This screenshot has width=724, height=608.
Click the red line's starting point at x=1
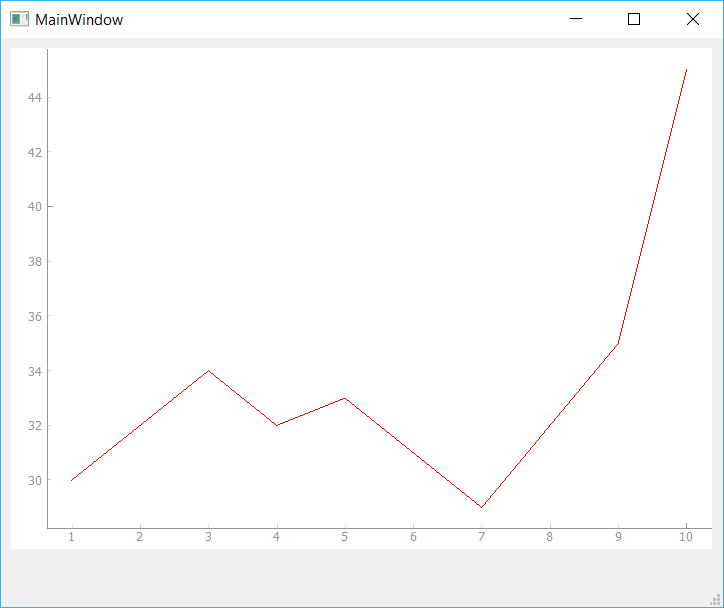coord(72,481)
